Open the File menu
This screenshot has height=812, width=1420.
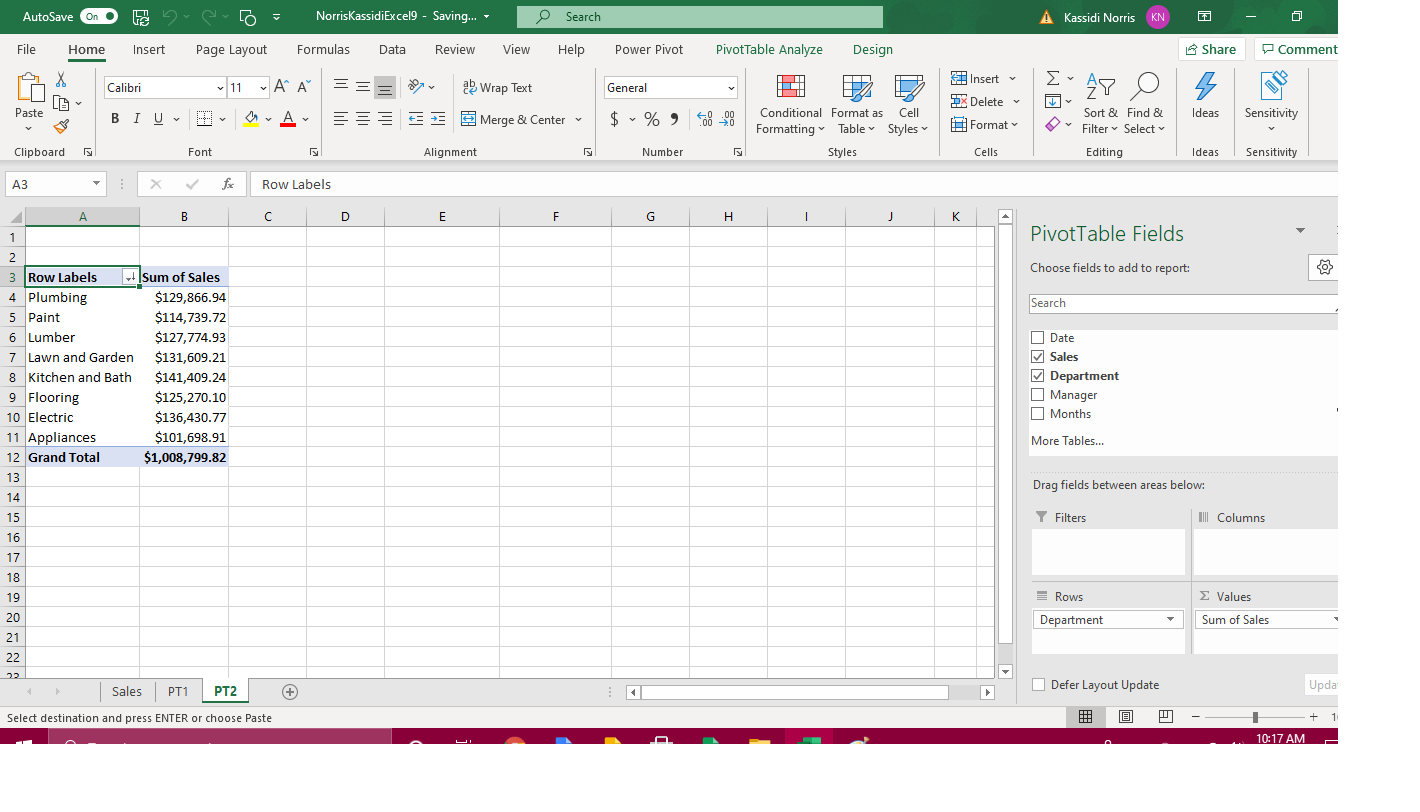pos(26,49)
